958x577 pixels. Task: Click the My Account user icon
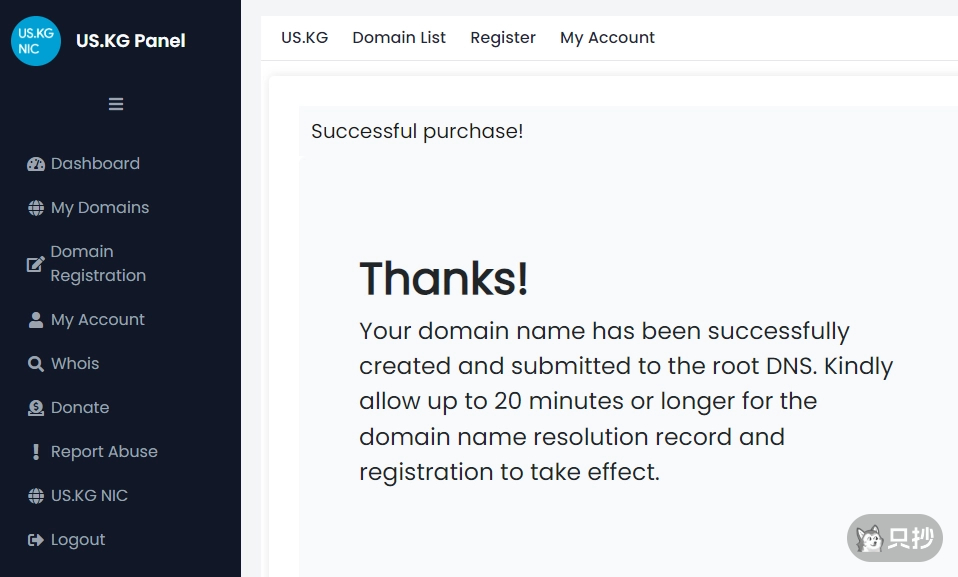pyautogui.click(x=36, y=320)
